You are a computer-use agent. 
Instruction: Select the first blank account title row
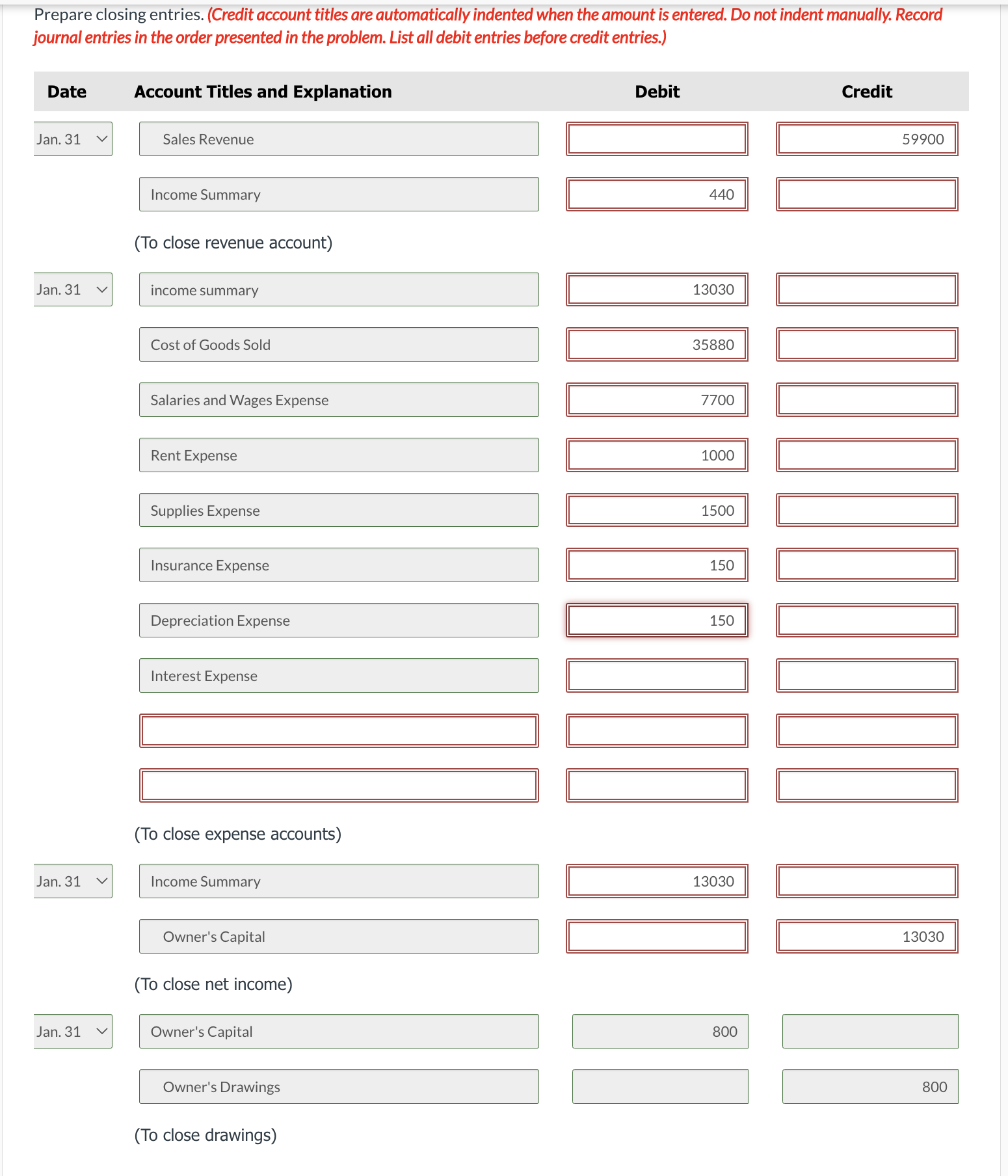(338, 730)
